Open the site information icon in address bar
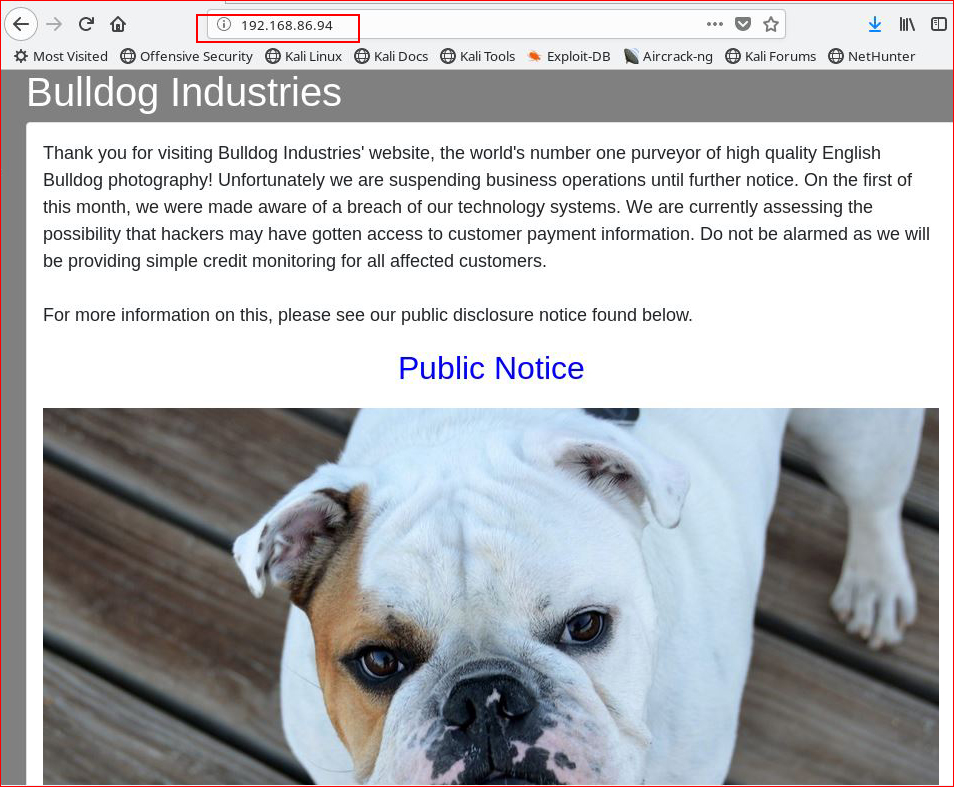Viewport: 954px width, 787px height. 225,24
